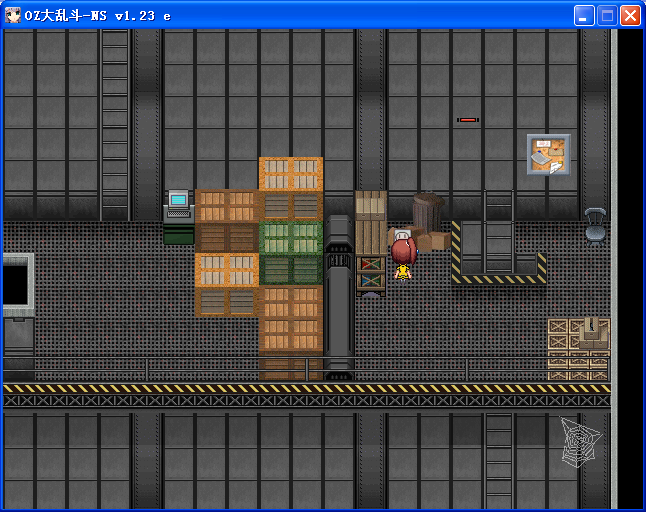
Task: Click the cardboard boxes beside the character
Action: [427, 240]
